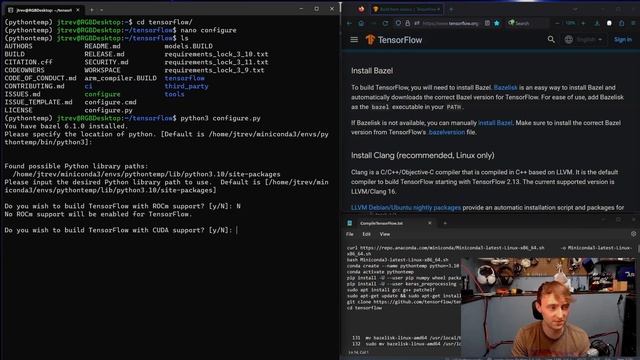
Task: Click the webcam video overlay
Action: coord(548,308)
